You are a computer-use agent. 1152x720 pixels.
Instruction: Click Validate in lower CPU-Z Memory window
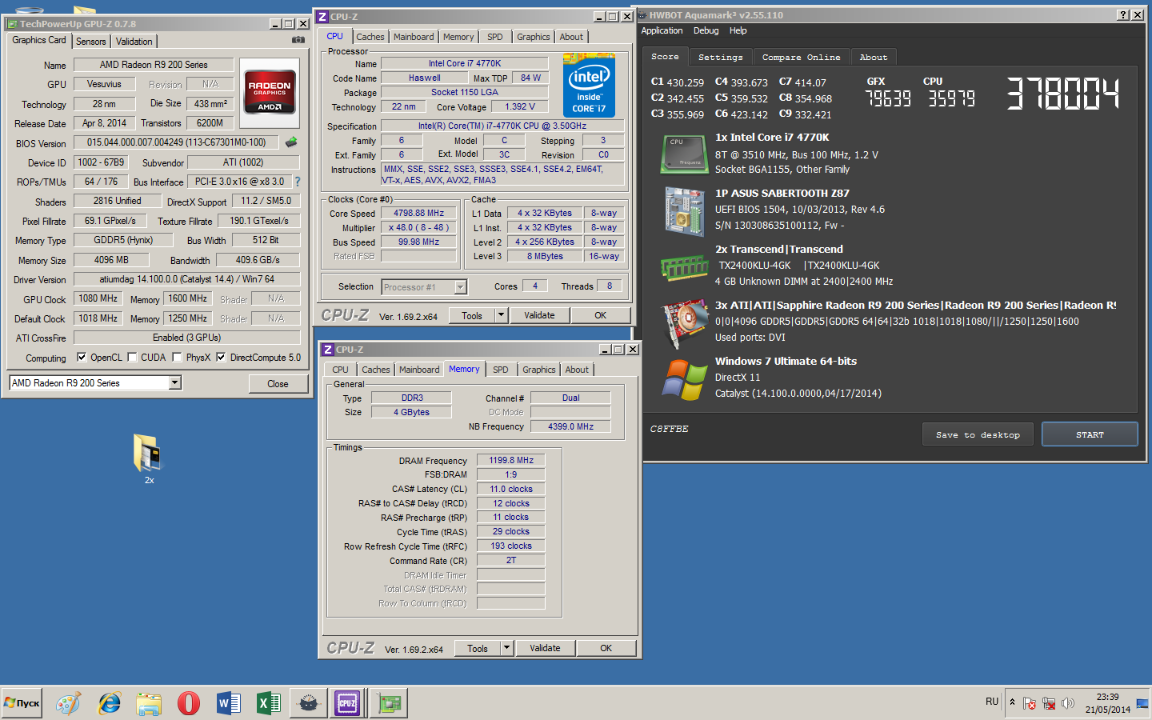pos(545,648)
